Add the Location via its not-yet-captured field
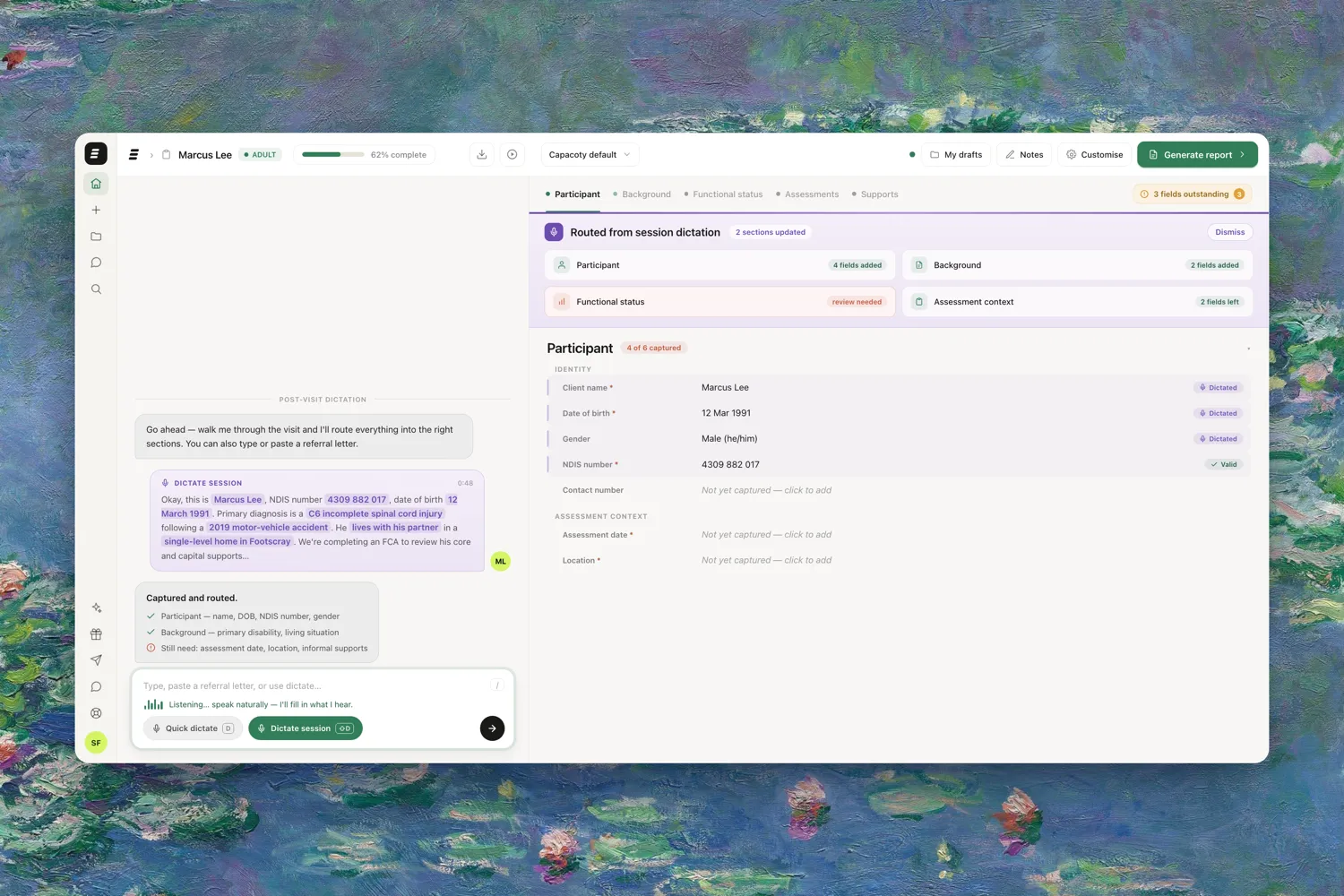The width and height of the screenshot is (1344, 896). point(766,560)
